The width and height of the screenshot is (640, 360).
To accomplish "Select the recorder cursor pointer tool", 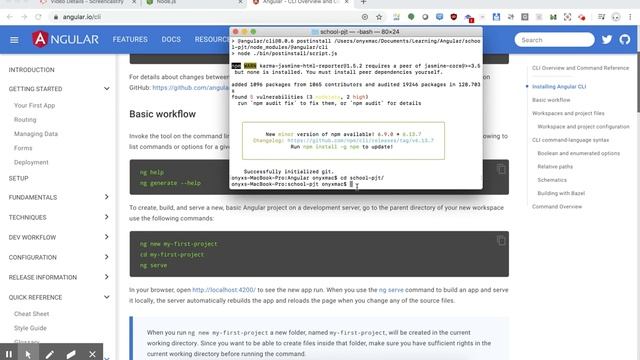I will [28, 354].
